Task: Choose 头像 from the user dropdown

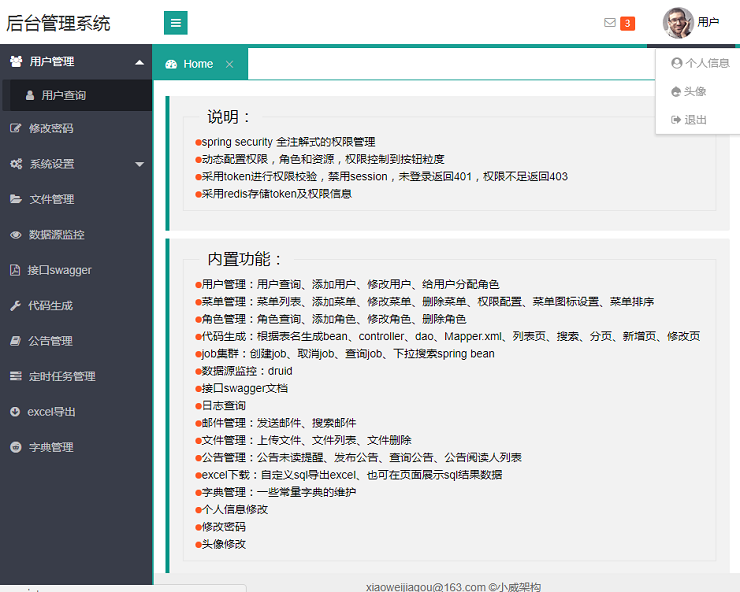Action: coord(695,92)
